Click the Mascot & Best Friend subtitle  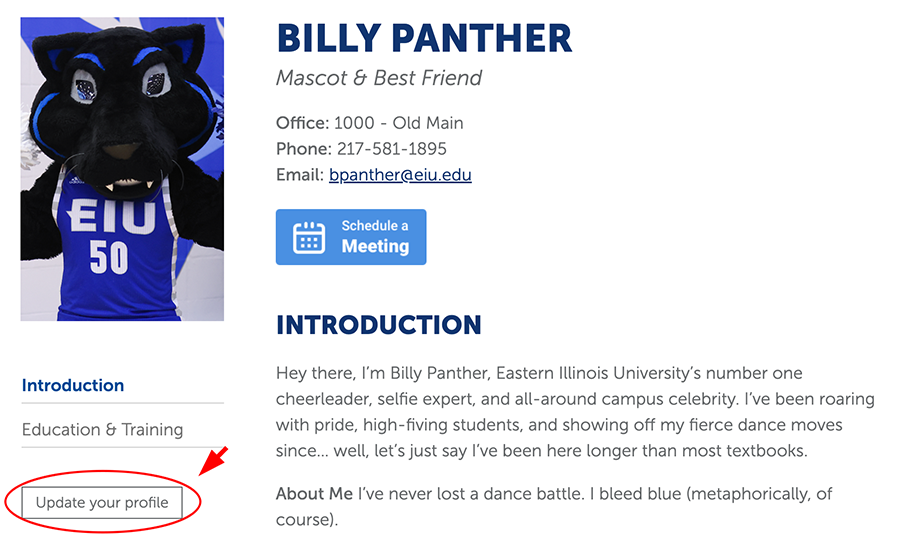point(379,78)
